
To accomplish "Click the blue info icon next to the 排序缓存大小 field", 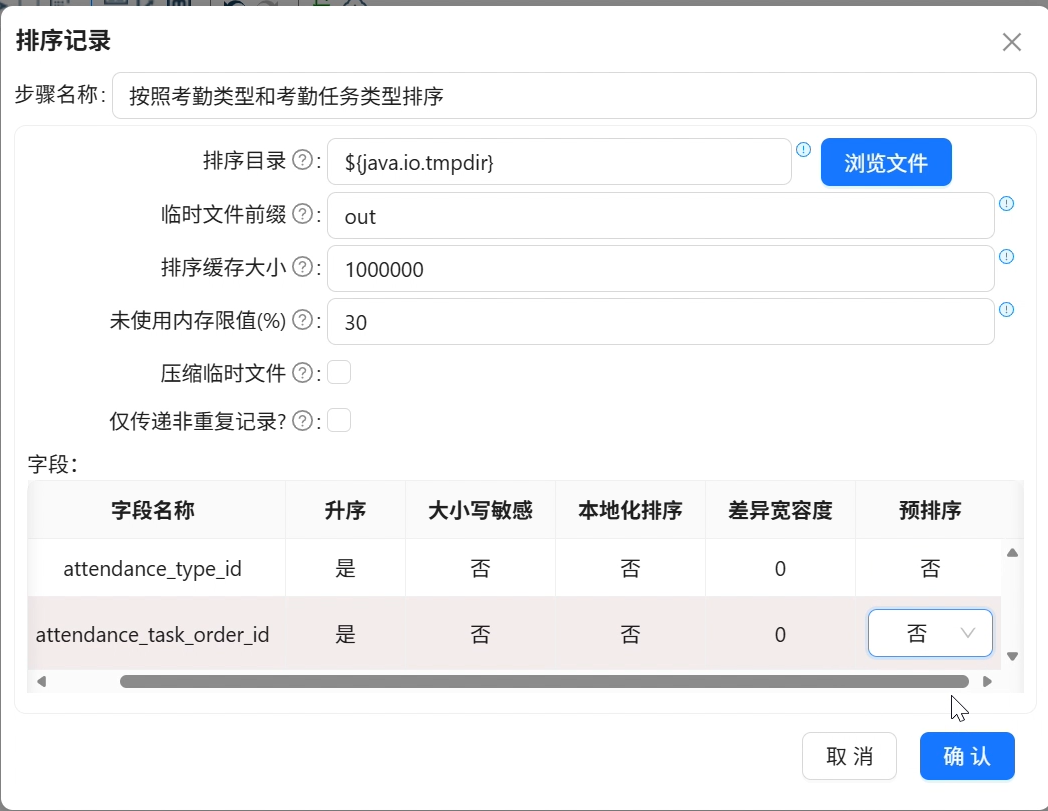I will coord(1007,257).
